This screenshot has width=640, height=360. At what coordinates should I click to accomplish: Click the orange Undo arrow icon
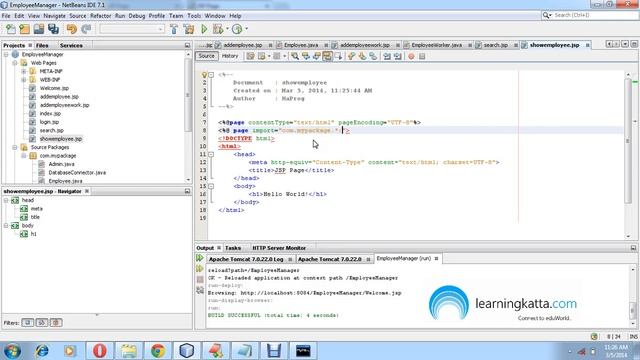coord(71,29)
